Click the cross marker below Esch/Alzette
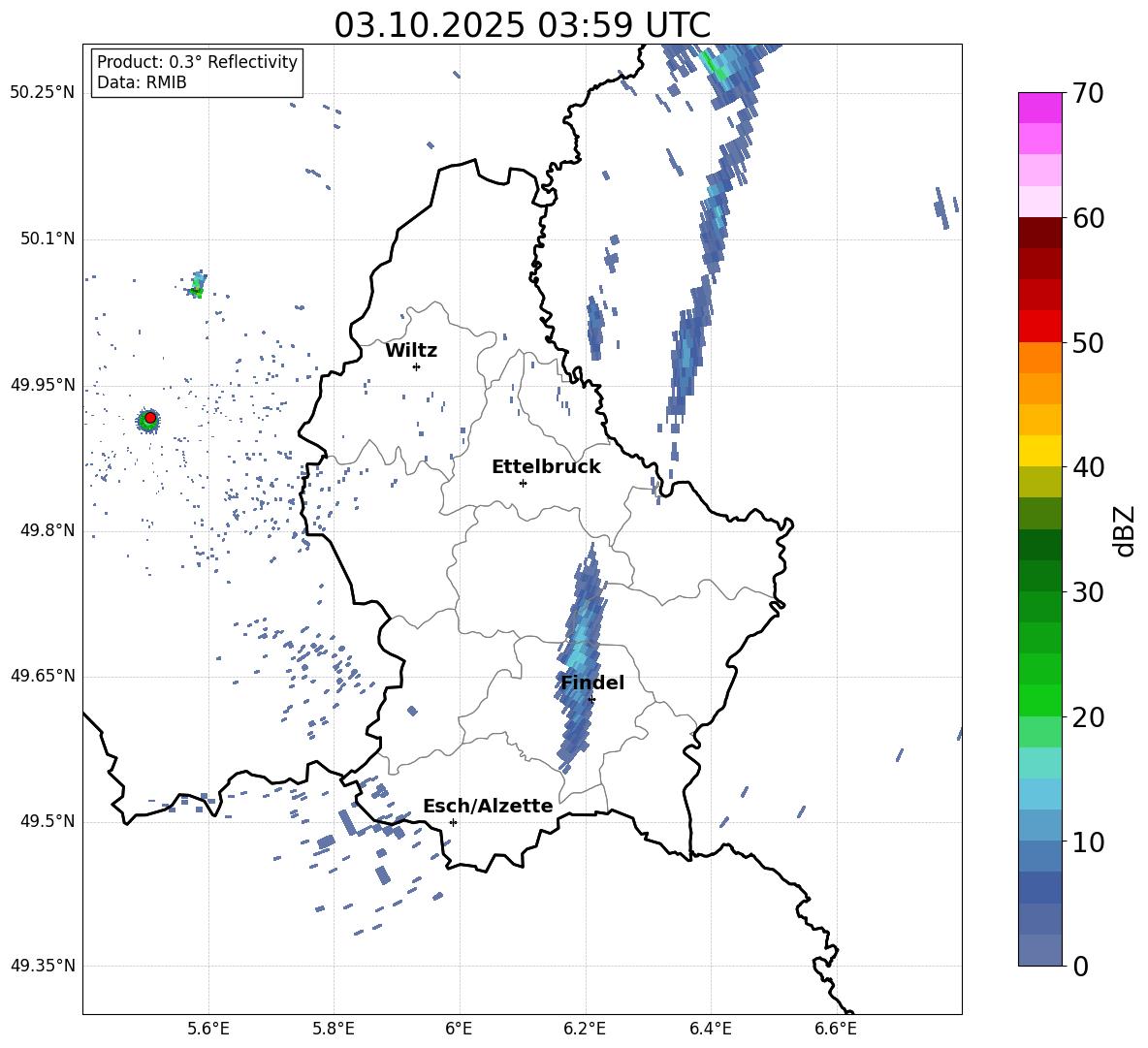The image size is (1148, 1048). tap(453, 822)
